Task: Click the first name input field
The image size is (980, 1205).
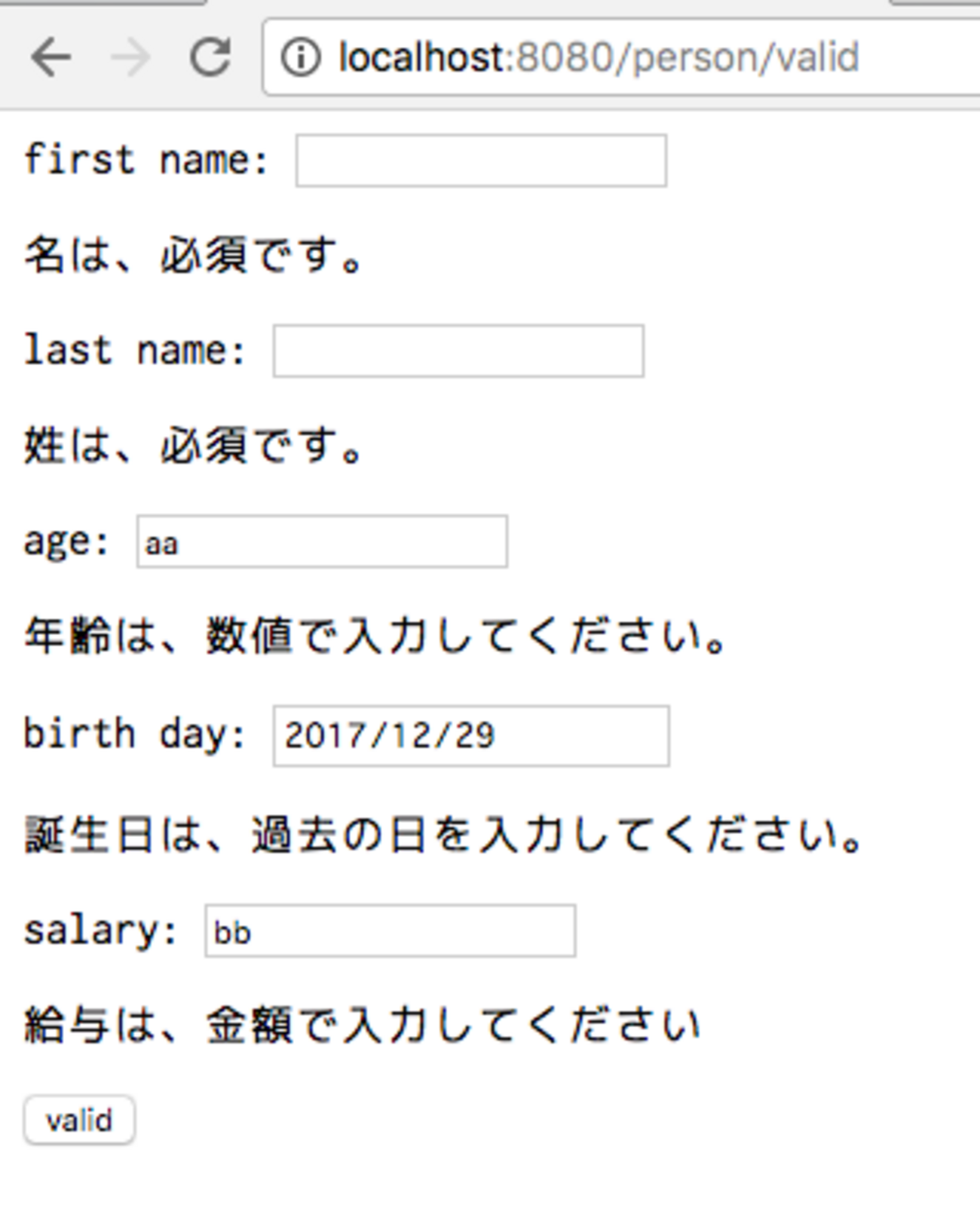Action: (x=481, y=161)
